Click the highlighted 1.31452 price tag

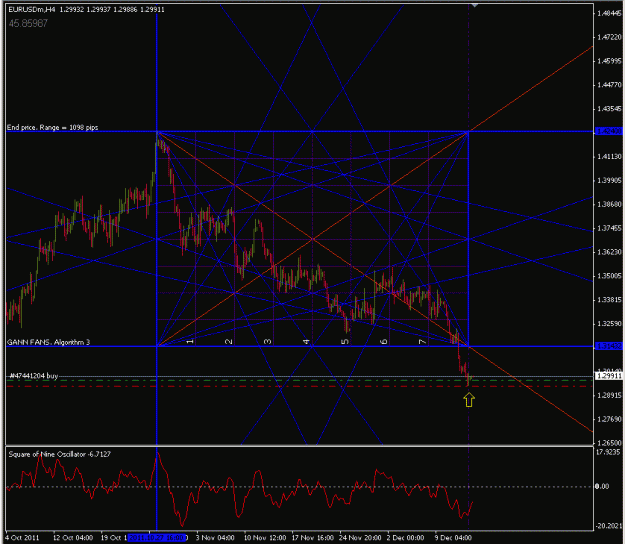pyautogui.click(x=609, y=346)
